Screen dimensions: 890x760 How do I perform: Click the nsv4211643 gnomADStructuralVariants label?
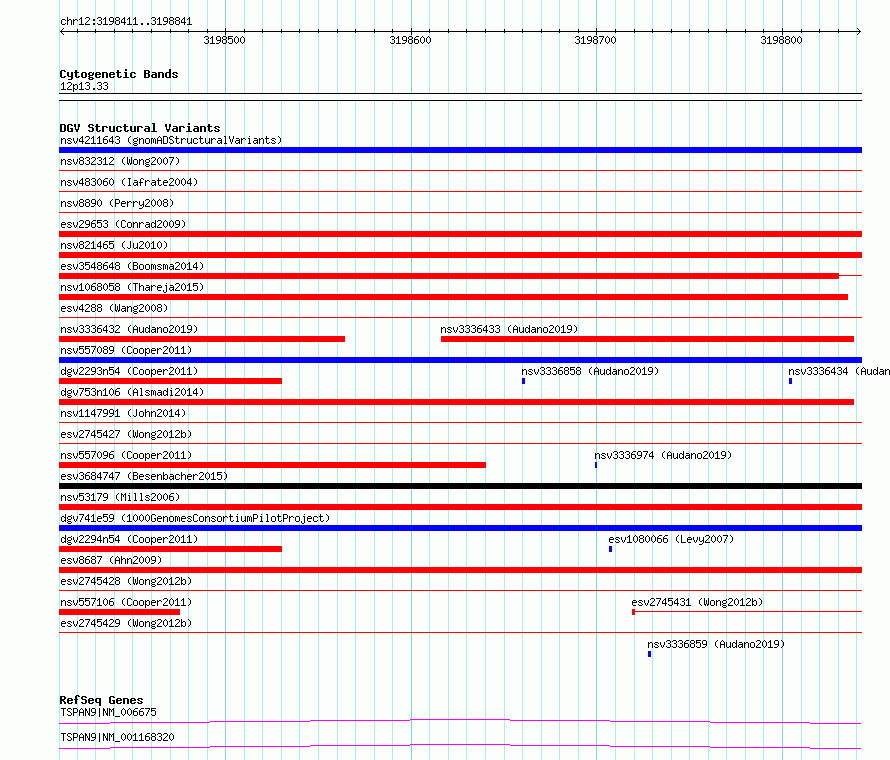click(x=171, y=140)
